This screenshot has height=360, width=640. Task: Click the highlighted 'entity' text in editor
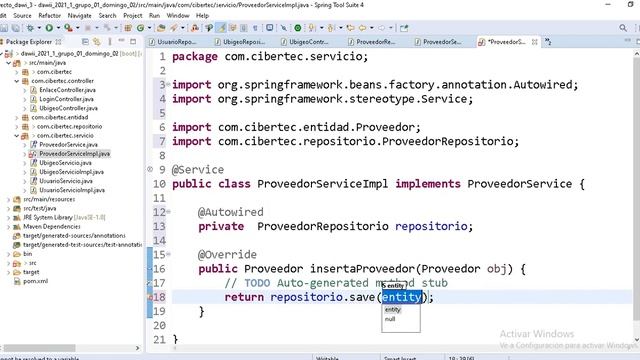coord(402,297)
